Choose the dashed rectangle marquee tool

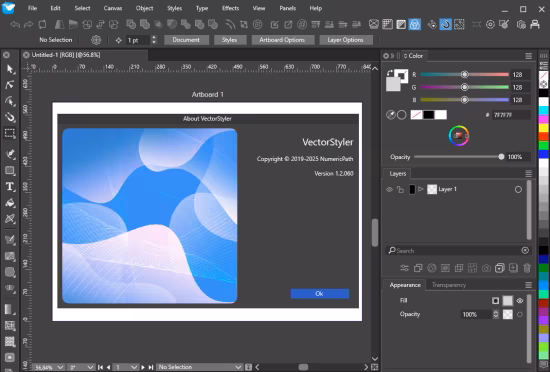pos(10,133)
